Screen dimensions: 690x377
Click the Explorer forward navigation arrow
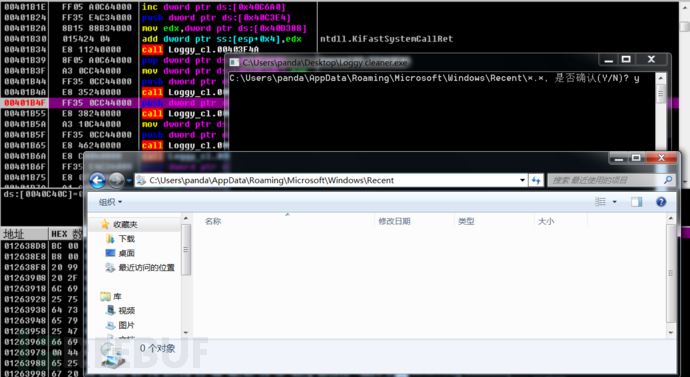coord(116,180)
